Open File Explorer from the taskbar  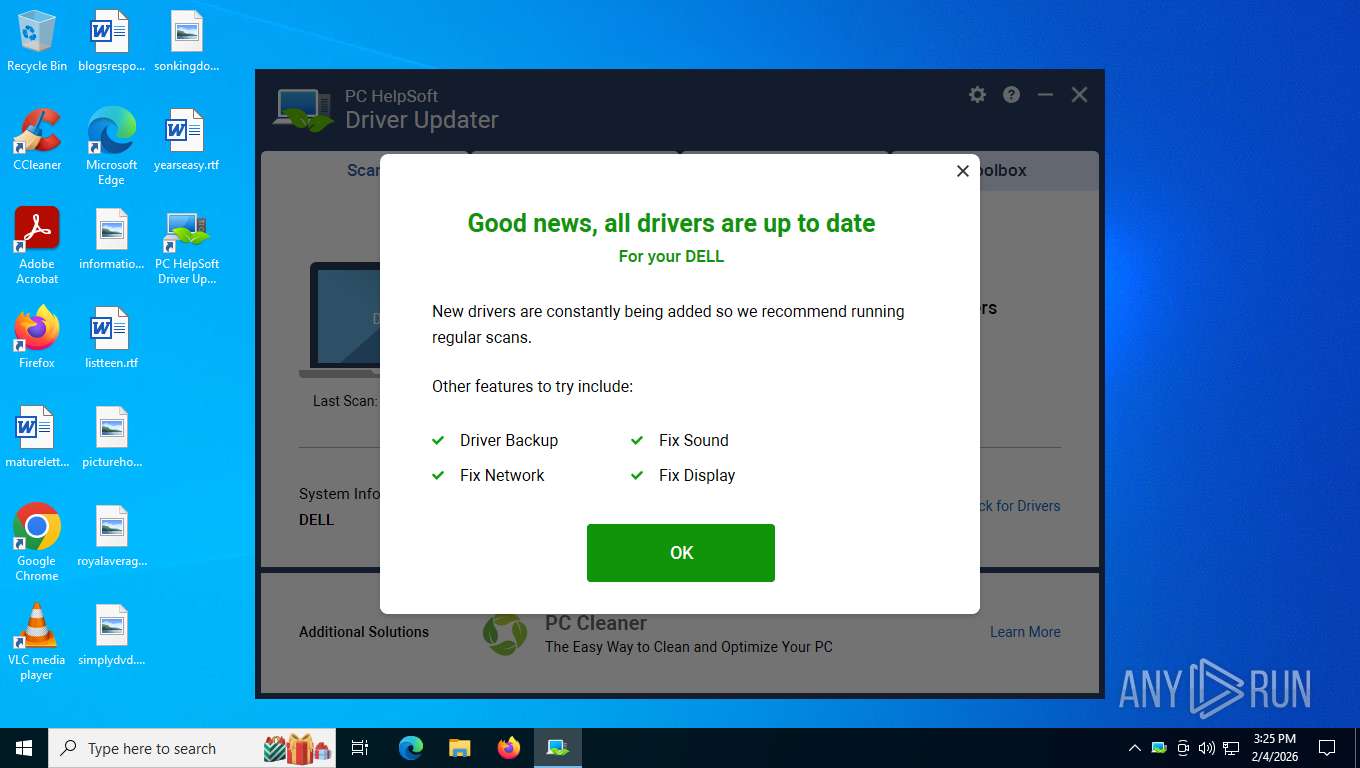459,748
